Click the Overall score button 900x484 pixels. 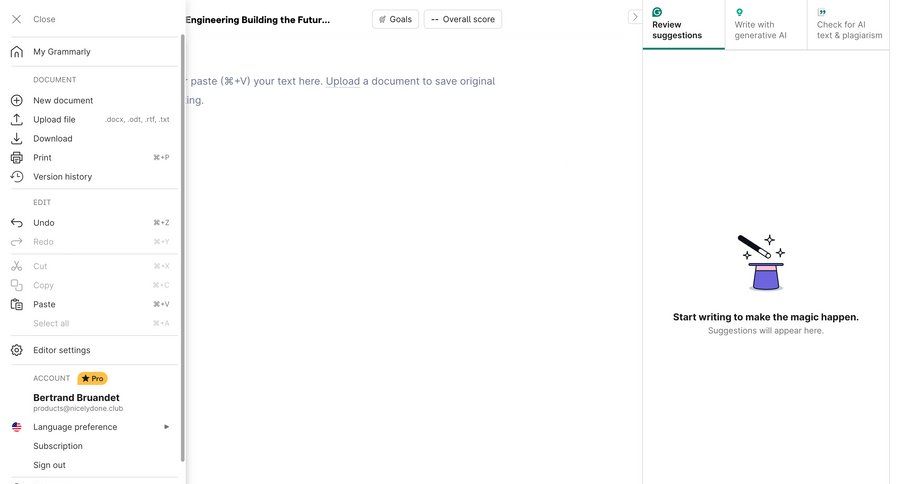463,19
